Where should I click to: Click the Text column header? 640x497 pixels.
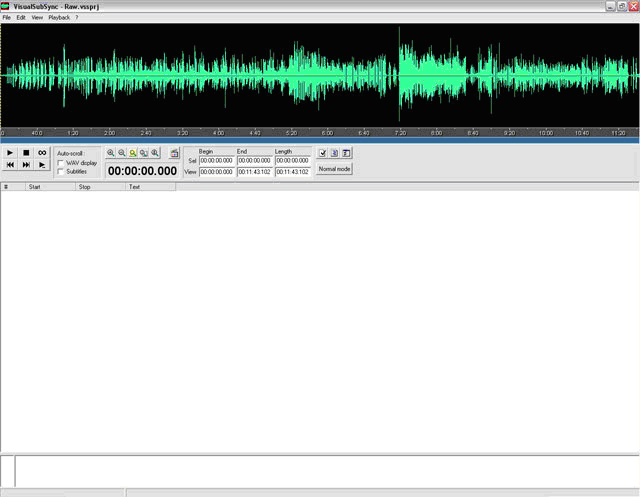pos(150,187)
